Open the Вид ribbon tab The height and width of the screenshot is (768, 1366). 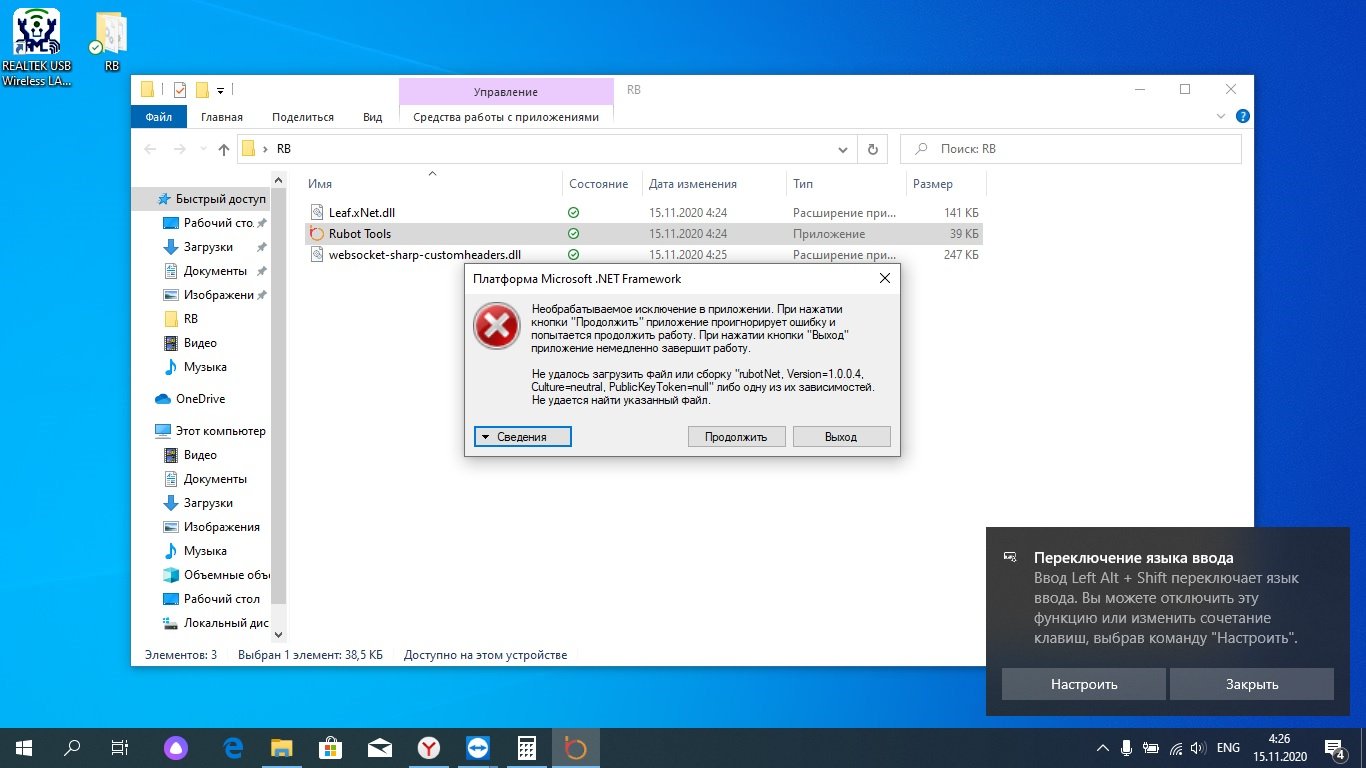click(372, 117)
